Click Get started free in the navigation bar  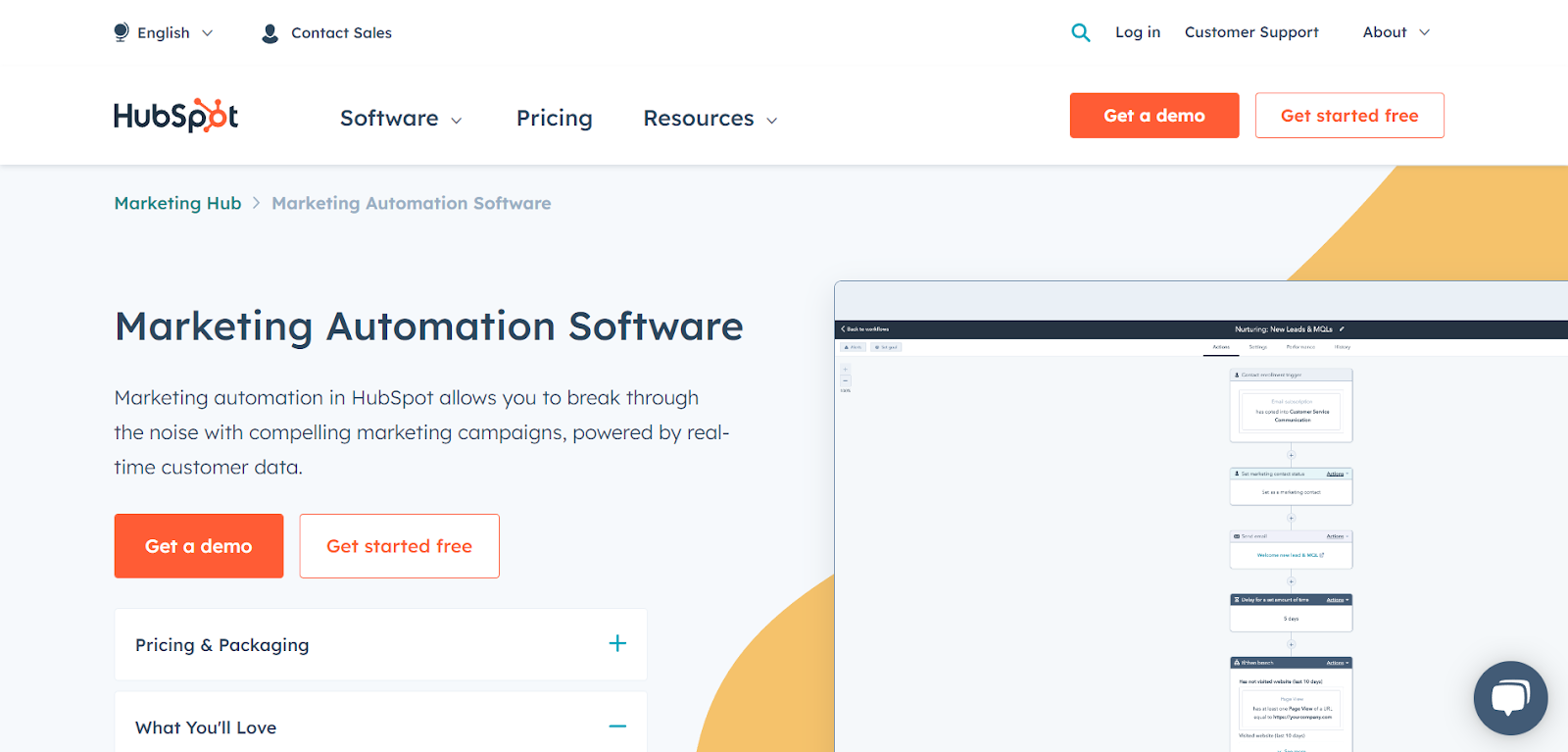(x=1349, y=116)
